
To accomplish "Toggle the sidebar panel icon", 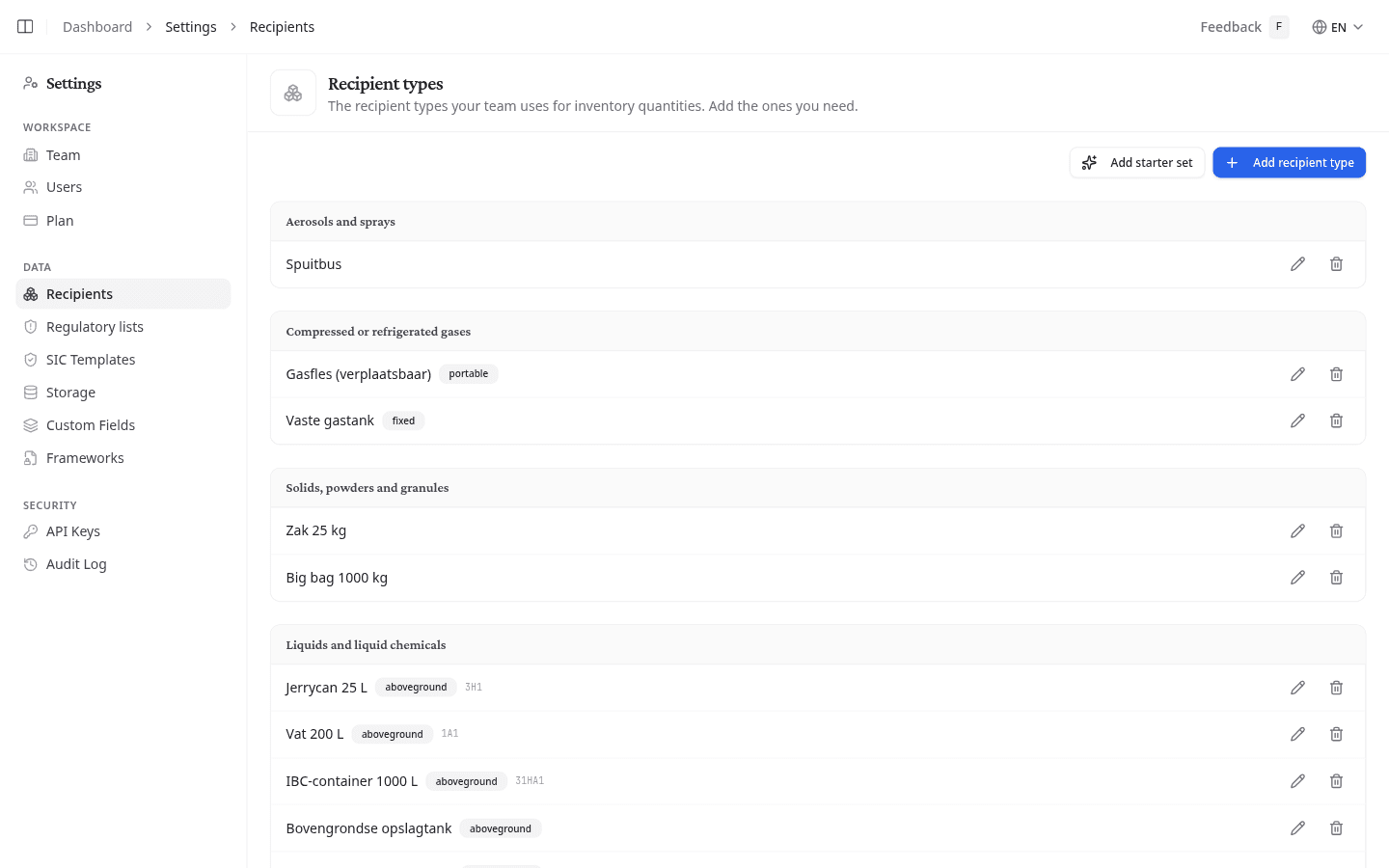I will coord(25,27).
